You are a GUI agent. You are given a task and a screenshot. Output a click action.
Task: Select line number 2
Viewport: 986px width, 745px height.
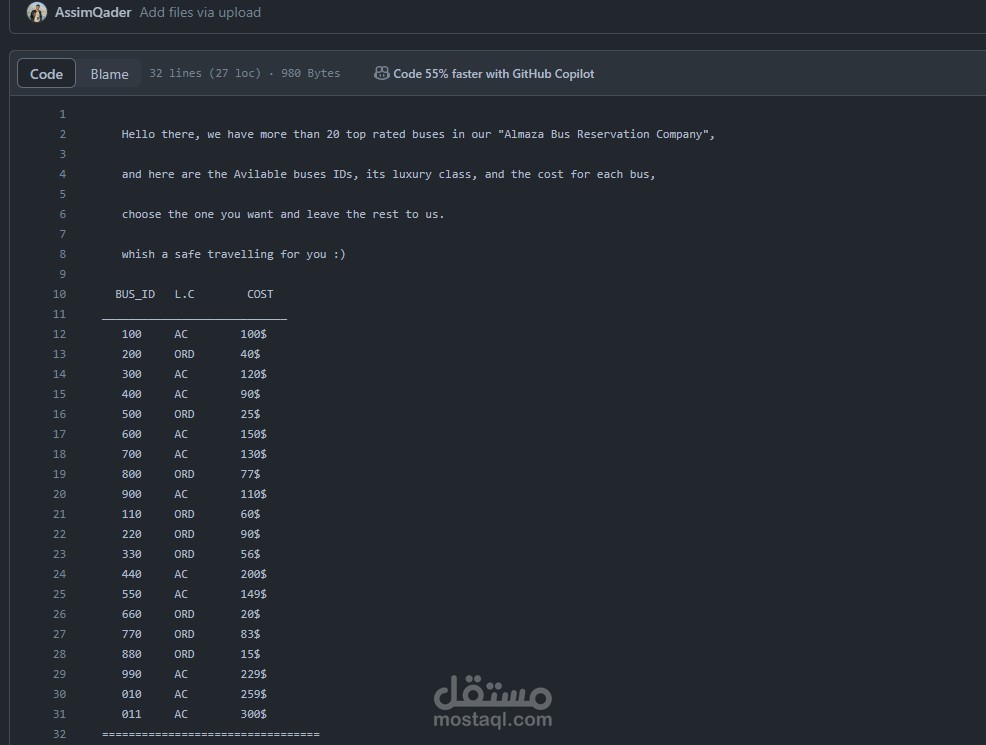62,134
